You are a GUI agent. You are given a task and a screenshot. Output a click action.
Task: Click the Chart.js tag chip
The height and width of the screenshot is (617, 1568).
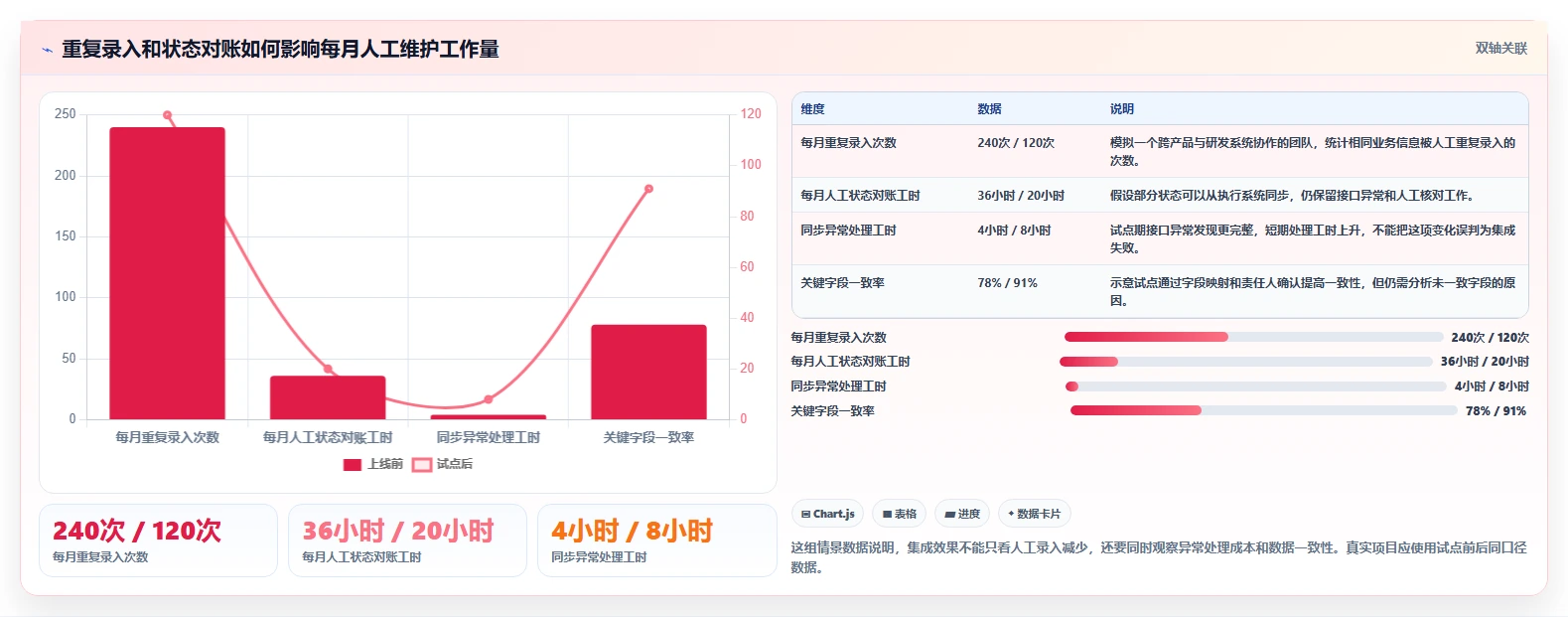(x=827, y=514)
